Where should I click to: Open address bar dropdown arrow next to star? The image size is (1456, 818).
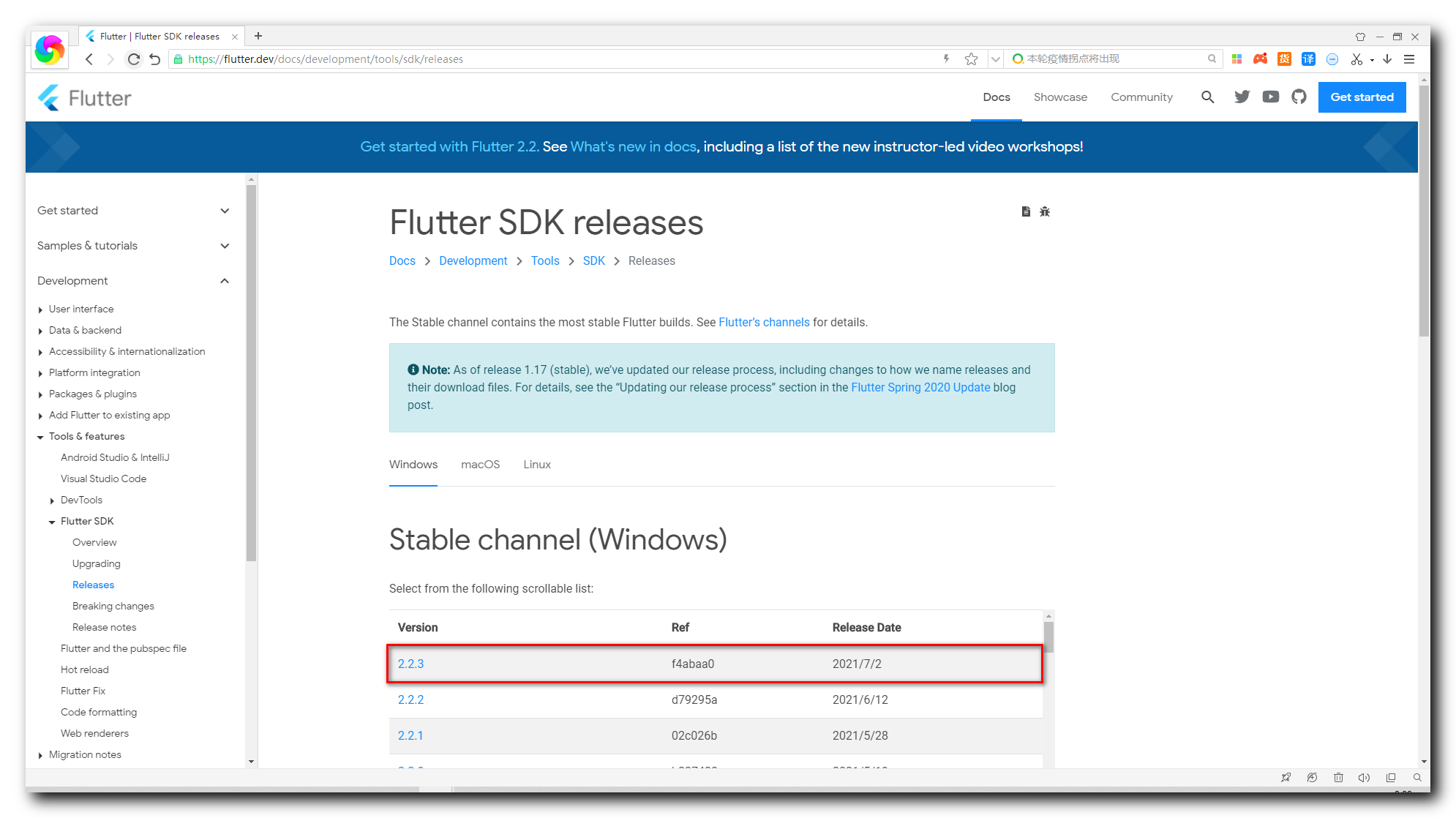tap(995, 59)
